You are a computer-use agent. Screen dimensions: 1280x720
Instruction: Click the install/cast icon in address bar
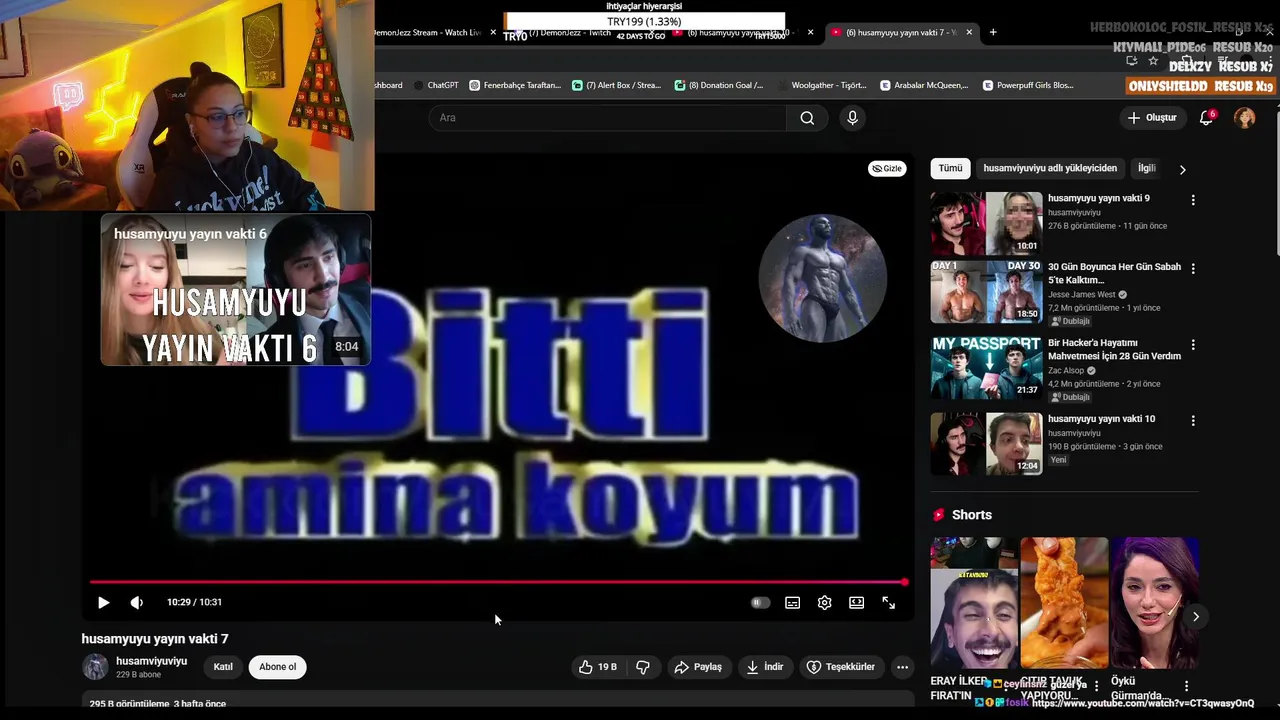[1131, 61]
